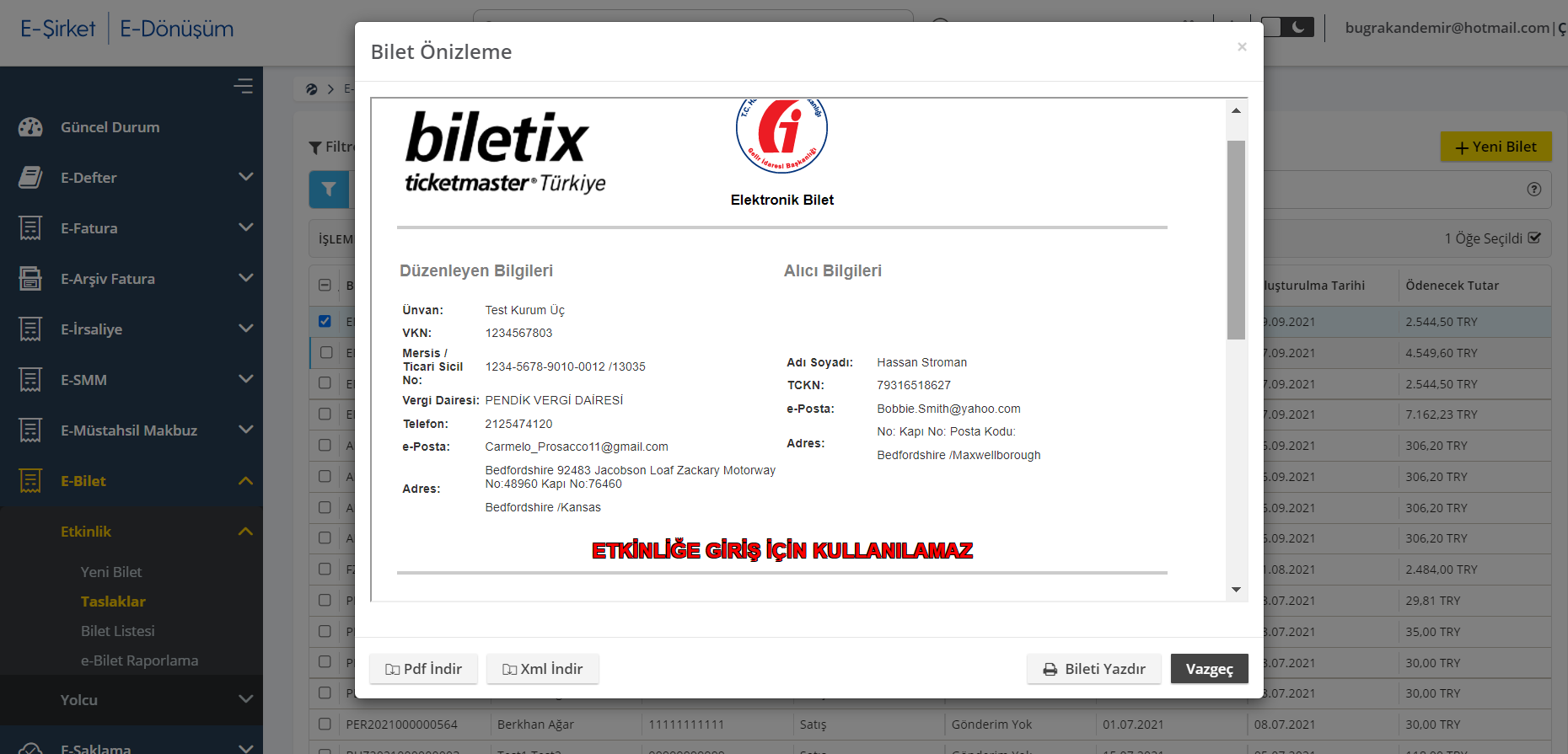The height and width of the screenshot is (754, 1568).
Task: Open Taslaklar in sidebar
Action: 113,602
